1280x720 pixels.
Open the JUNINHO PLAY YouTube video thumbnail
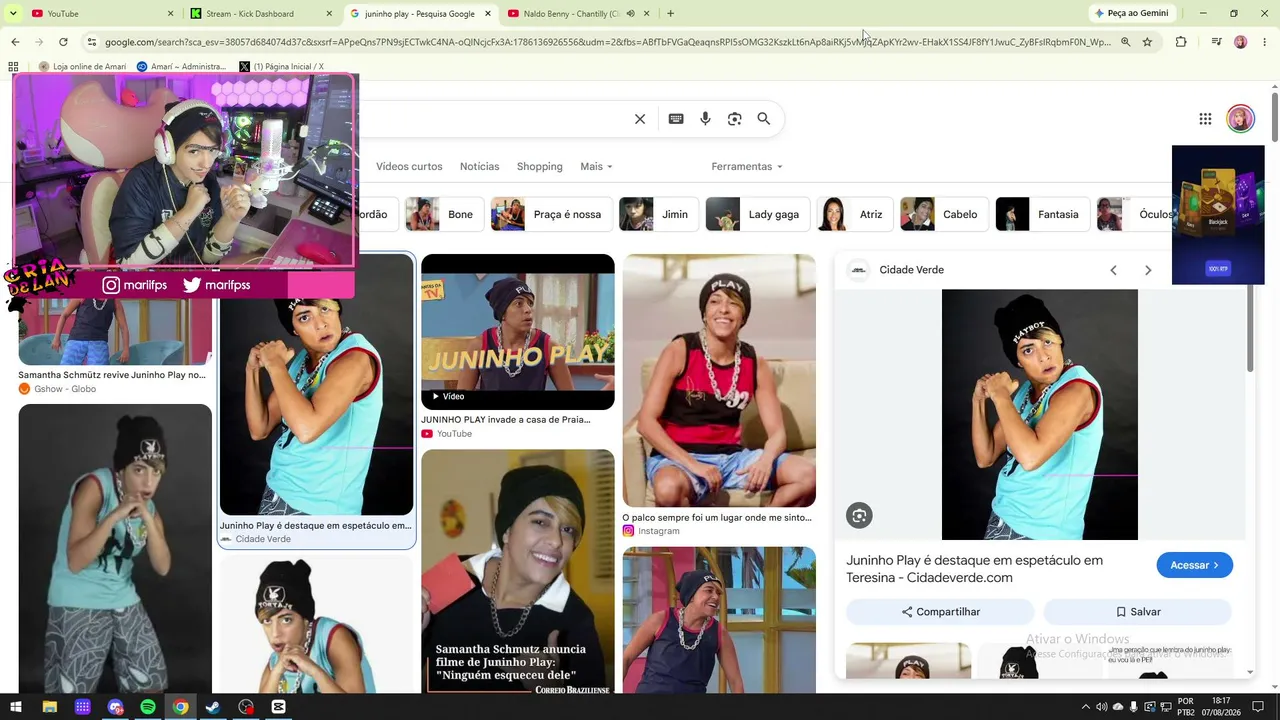518,332
